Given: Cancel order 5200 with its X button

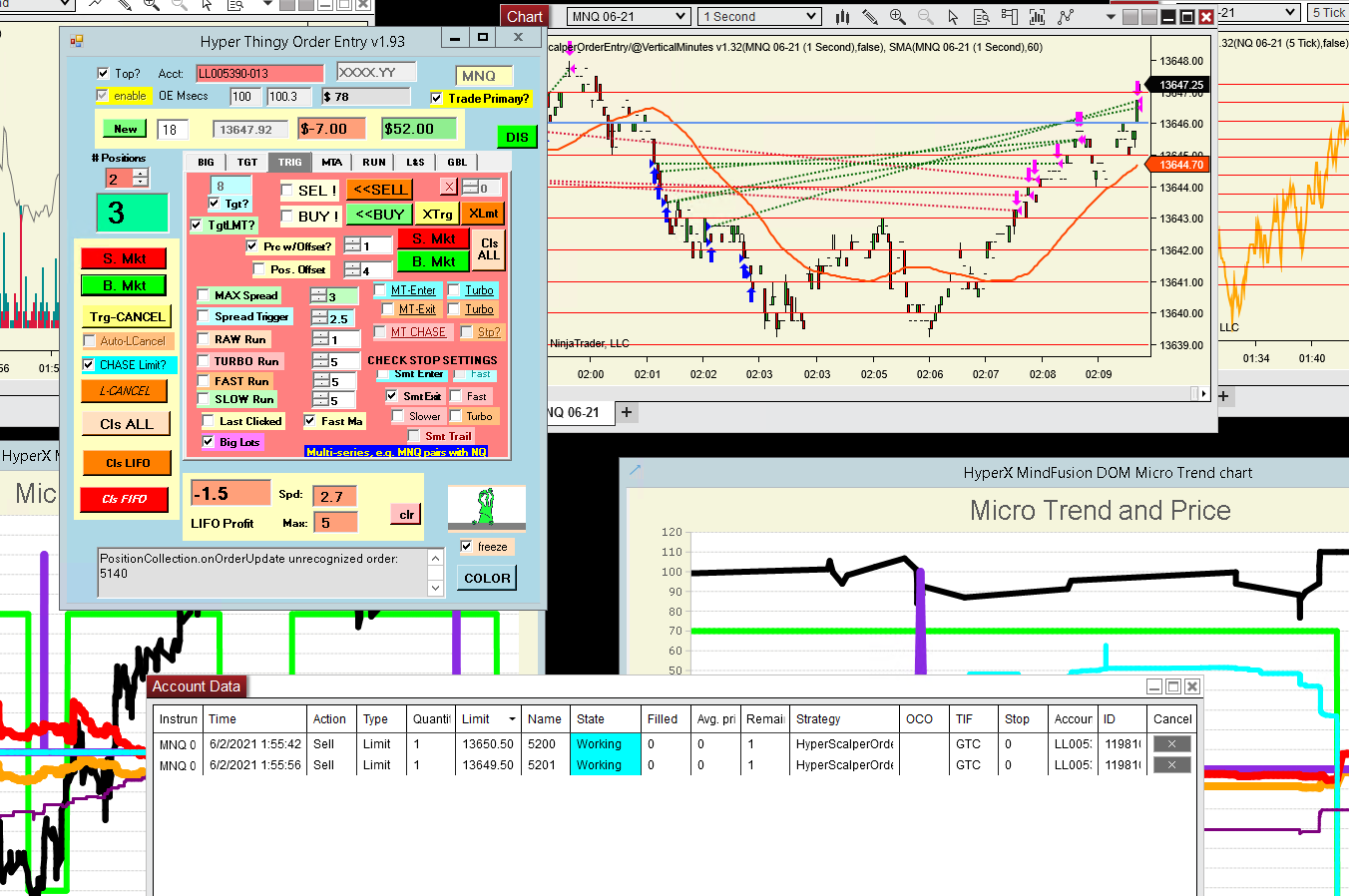Looking at the screenshot, I should (x=1171, y=744).
